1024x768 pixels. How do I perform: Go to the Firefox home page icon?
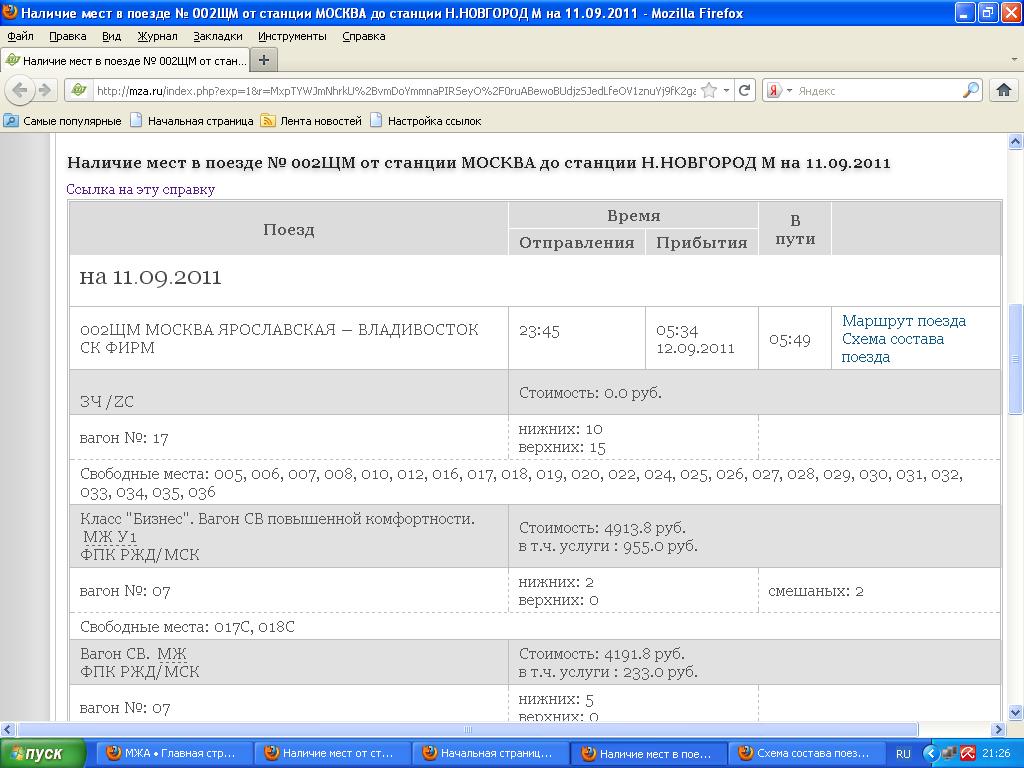click(x=1004, y=90)
